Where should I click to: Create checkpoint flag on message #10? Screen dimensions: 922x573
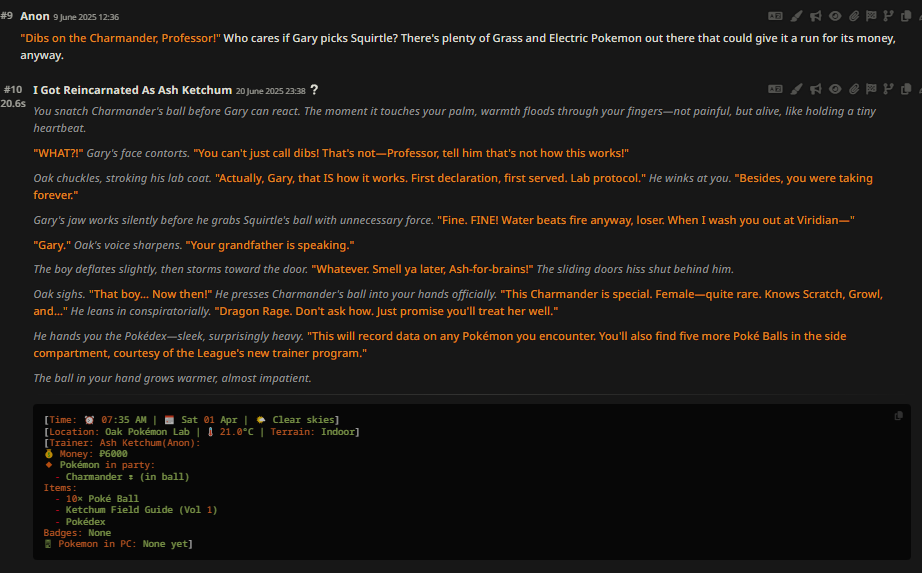point(871,89)
